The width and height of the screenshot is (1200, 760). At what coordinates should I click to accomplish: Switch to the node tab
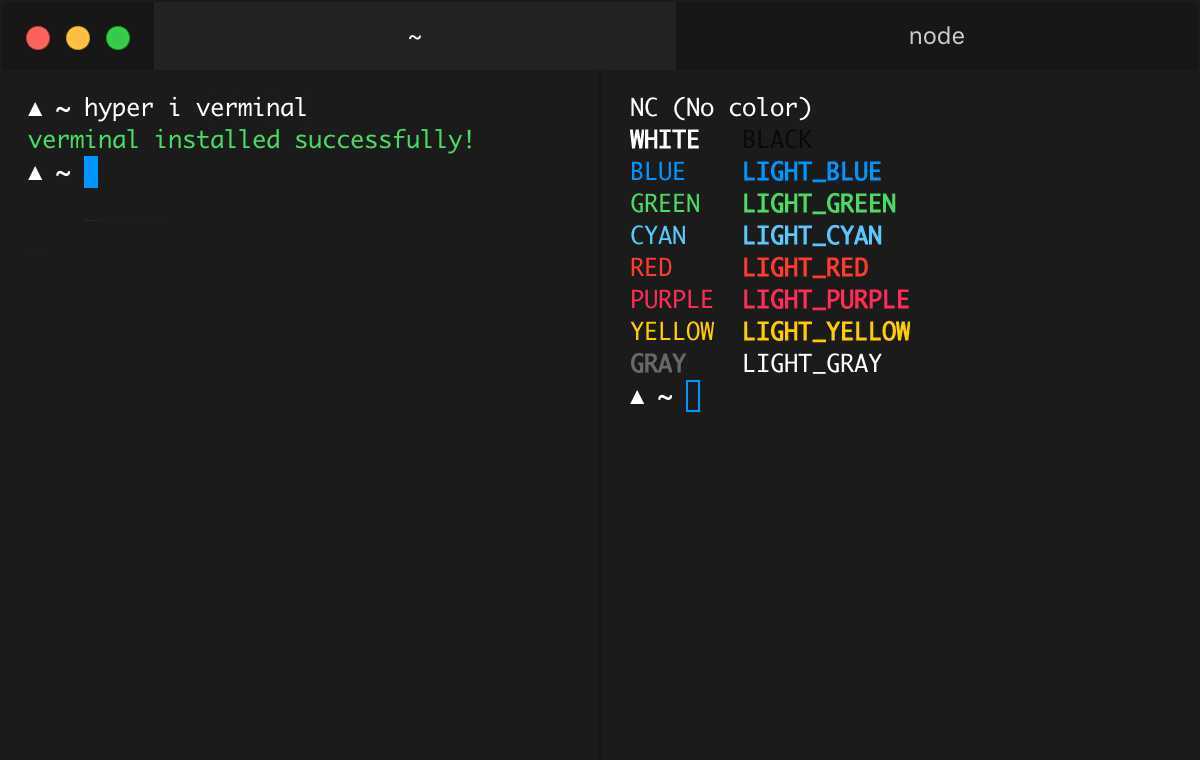click(x=936, y=37)
